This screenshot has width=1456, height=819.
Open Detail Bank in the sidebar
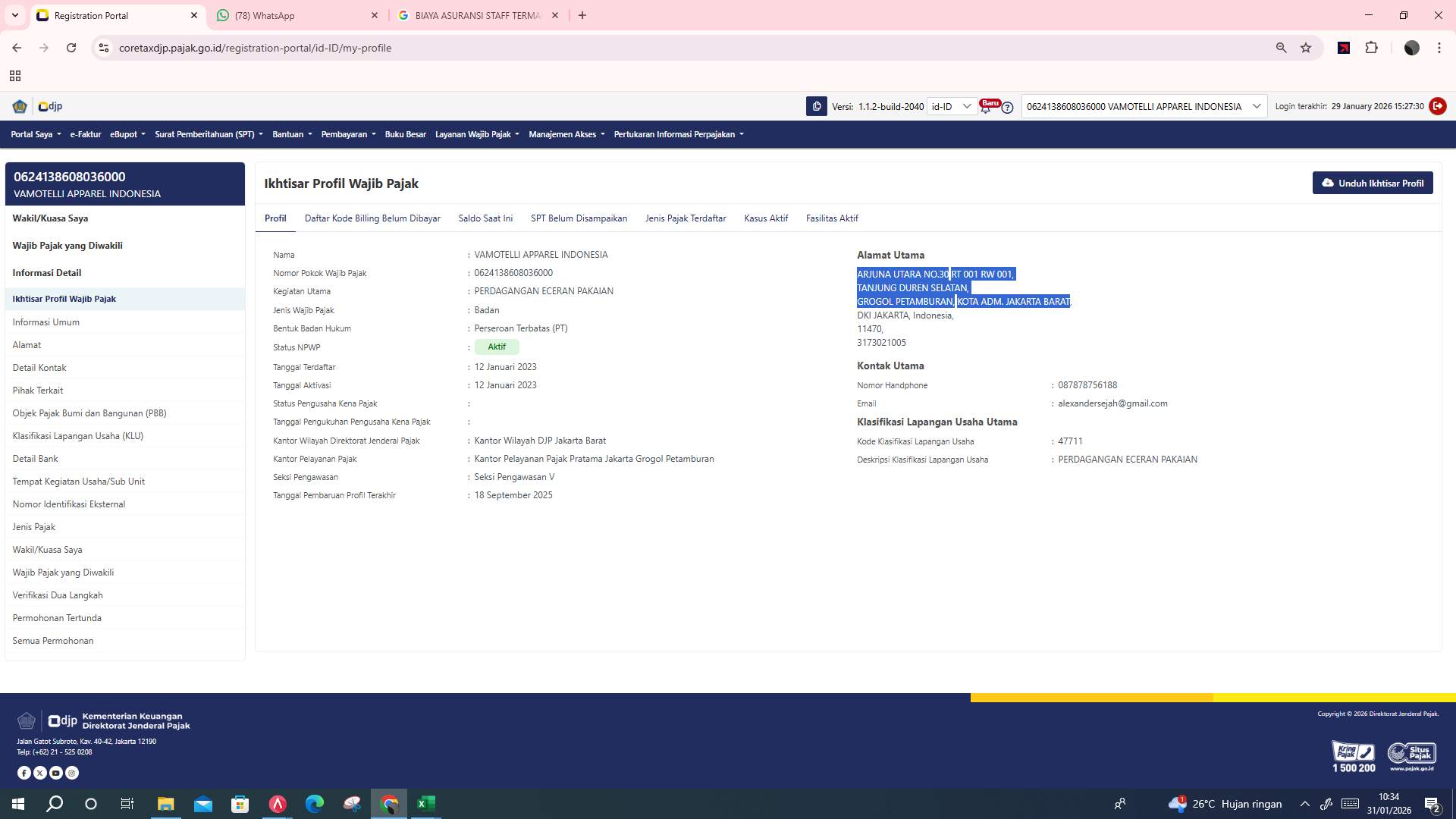tap(36, 459)
